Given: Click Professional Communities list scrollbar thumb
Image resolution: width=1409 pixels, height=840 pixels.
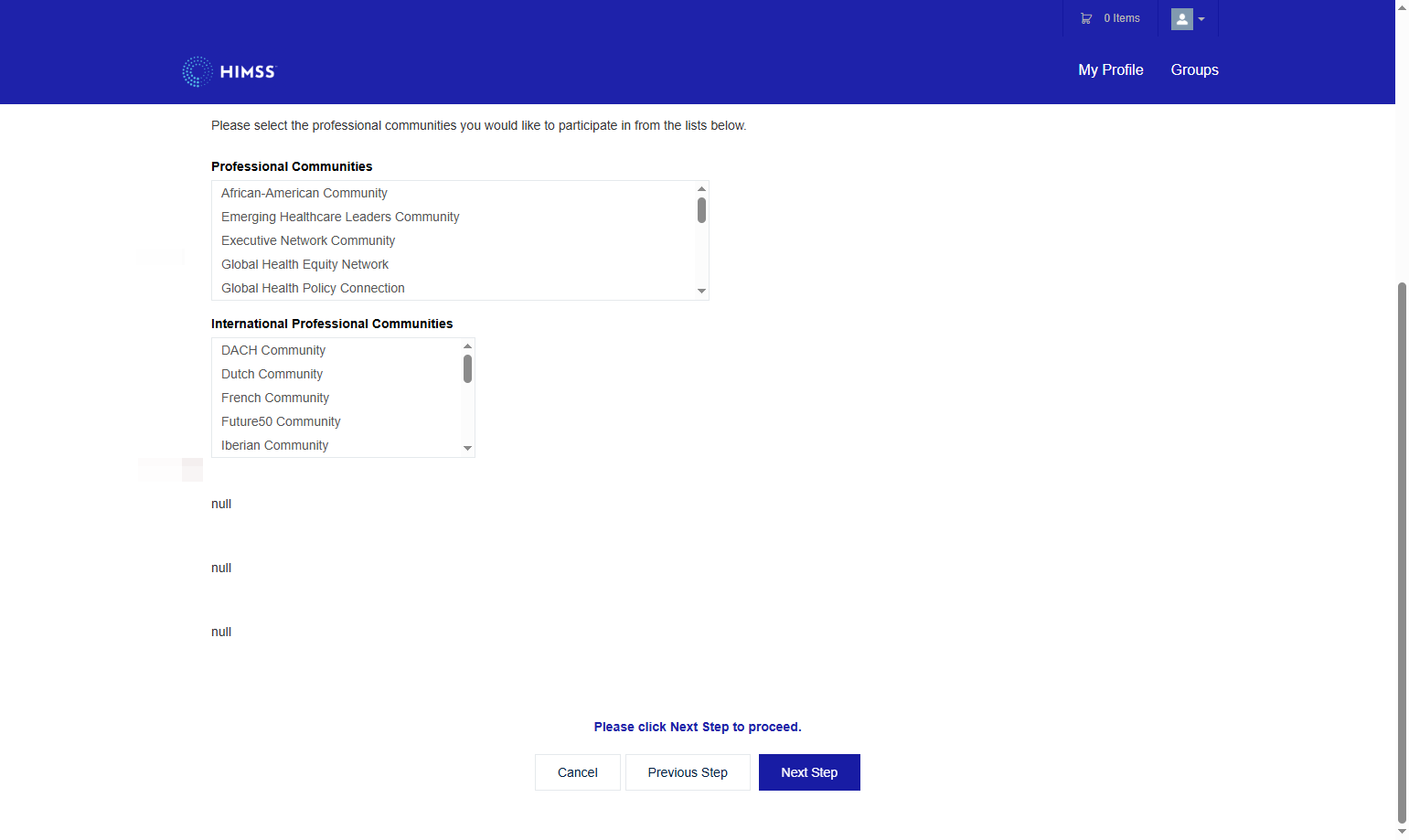Looking at the screenshot, I should coord(702,210).
